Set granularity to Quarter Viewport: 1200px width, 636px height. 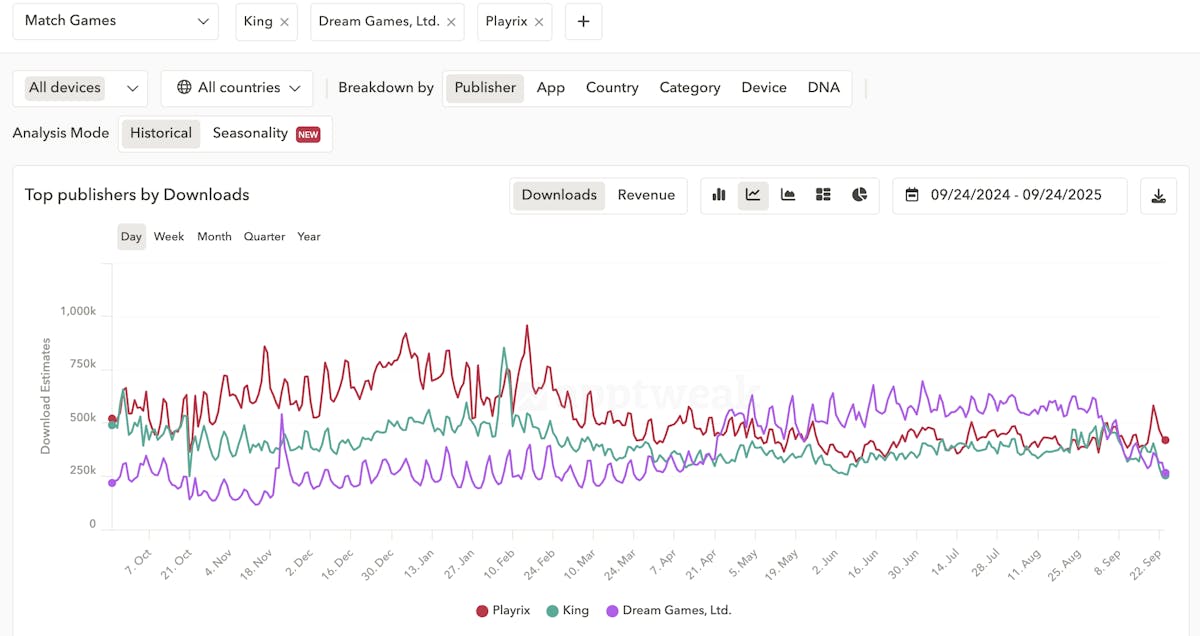(264, 237)
